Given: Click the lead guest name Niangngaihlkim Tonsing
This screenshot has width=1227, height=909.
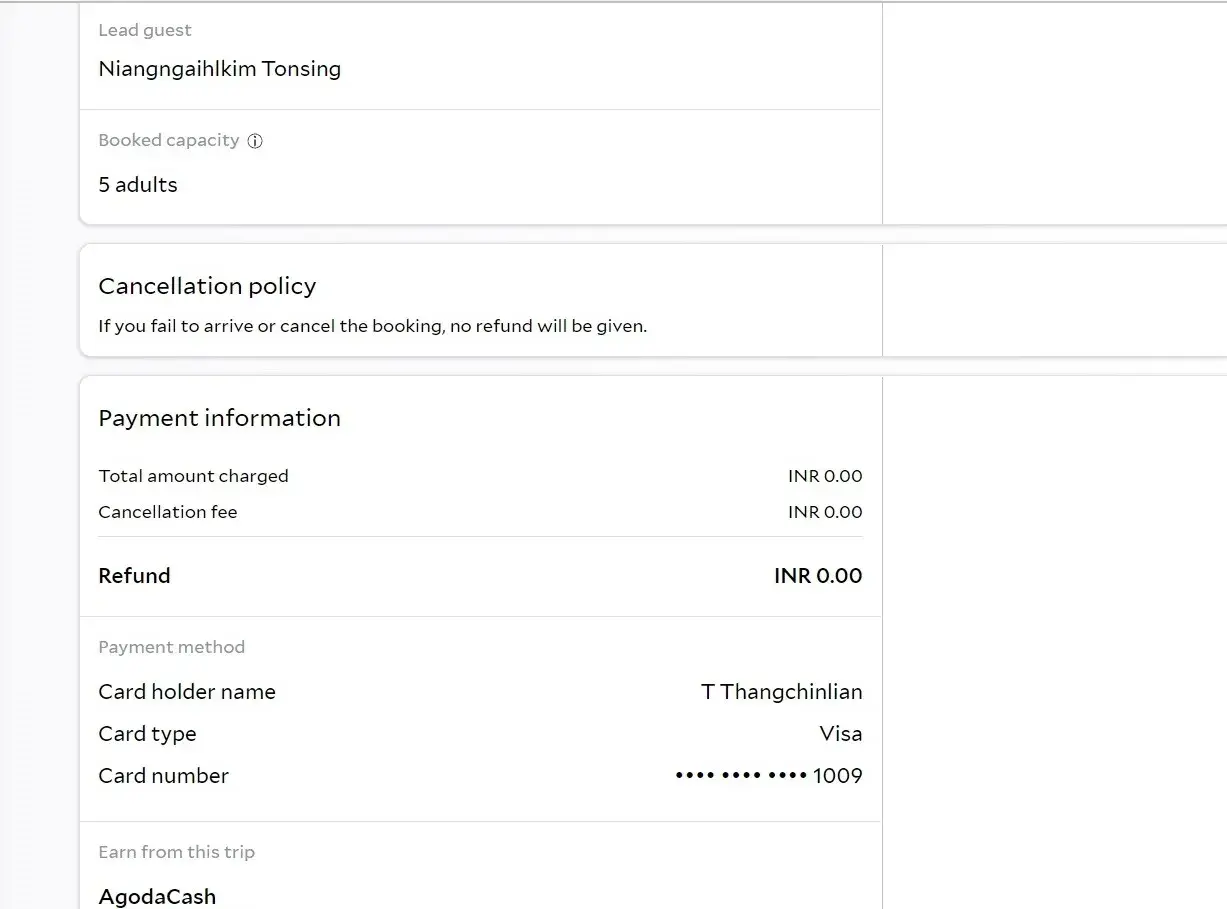Looking at the screenshot, I should (x=219, y=69).
